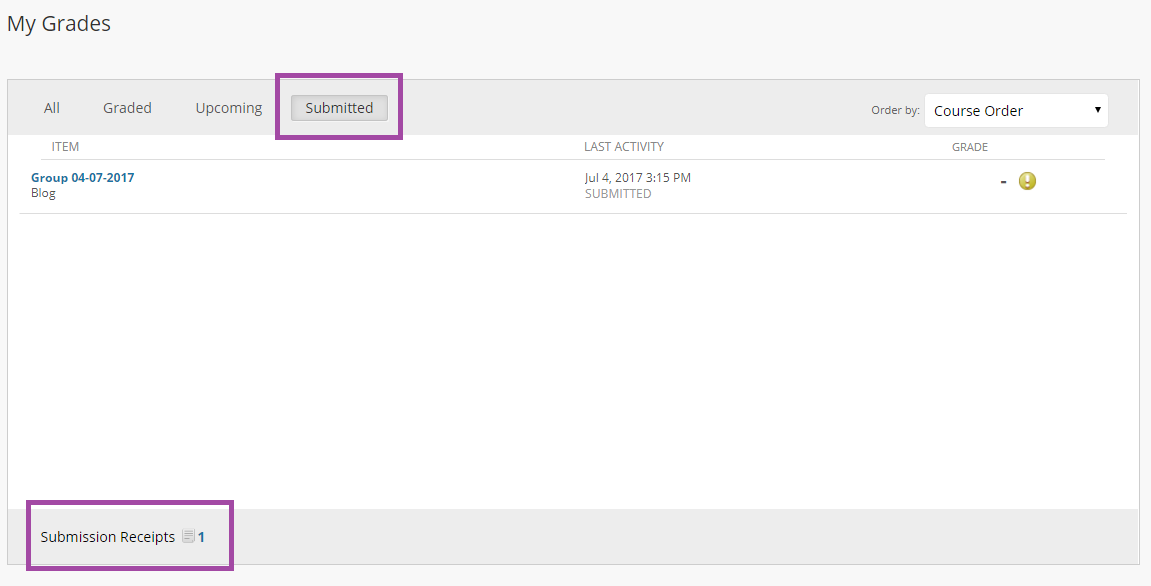Click the Submitted filter button
The image size is (1151, 586).
[339, 108]
